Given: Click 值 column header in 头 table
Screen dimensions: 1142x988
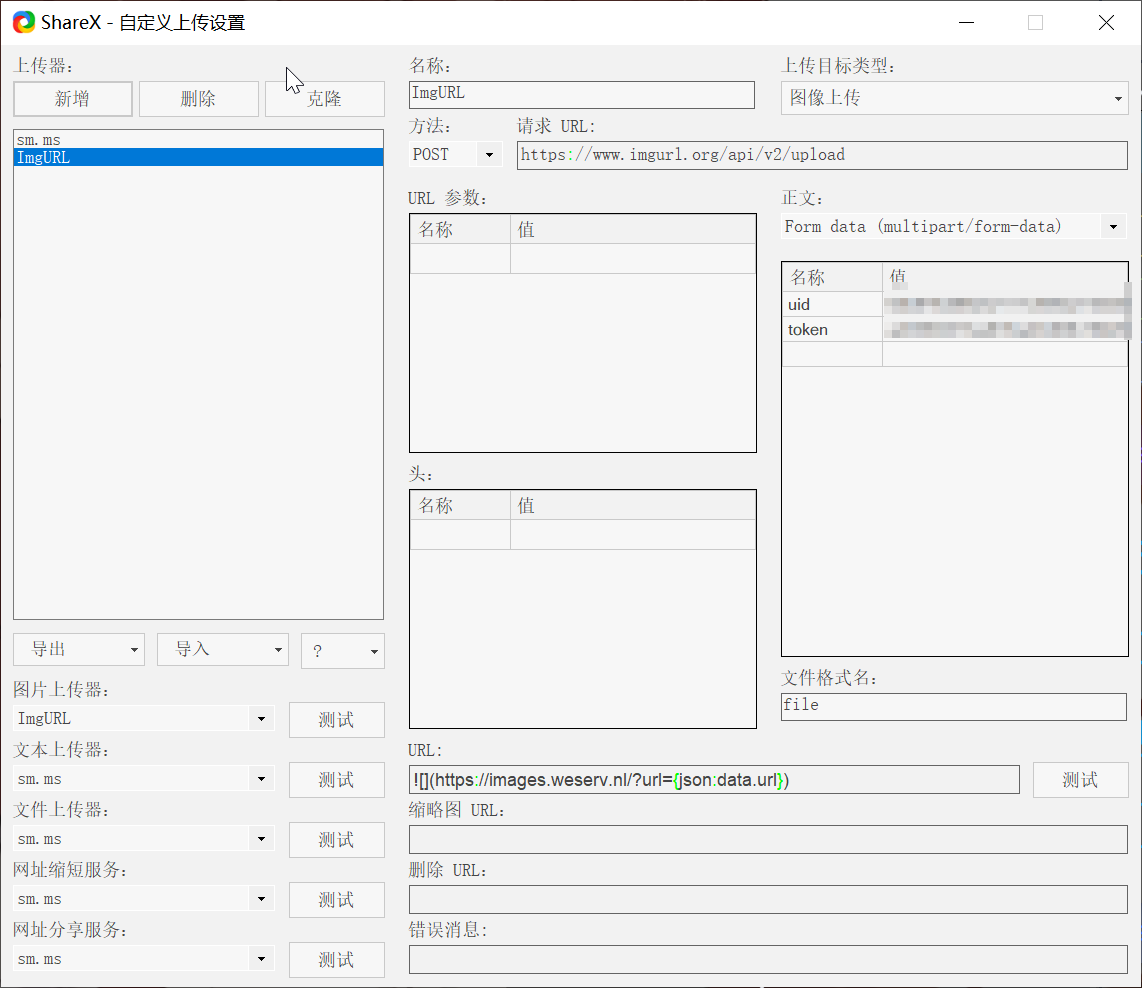Looking at the screenshot, I should tap(633, 505).
